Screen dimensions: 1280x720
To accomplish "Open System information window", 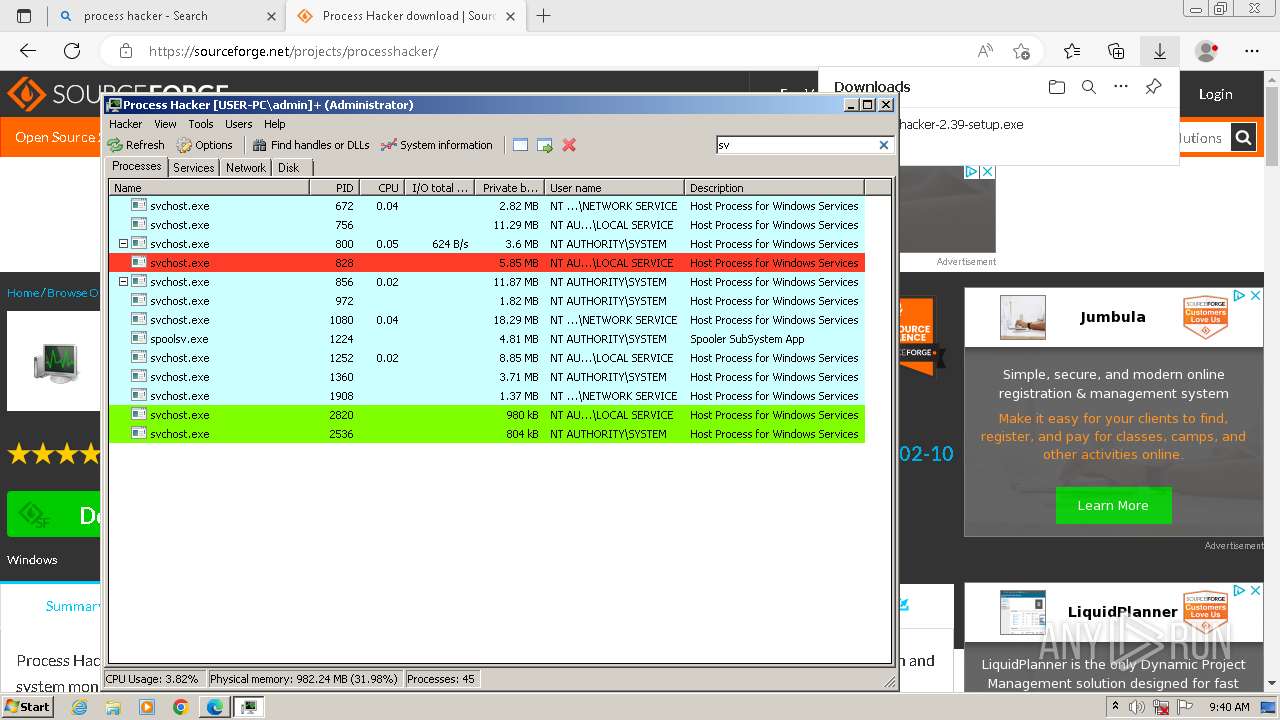I will tap(437, 145).
